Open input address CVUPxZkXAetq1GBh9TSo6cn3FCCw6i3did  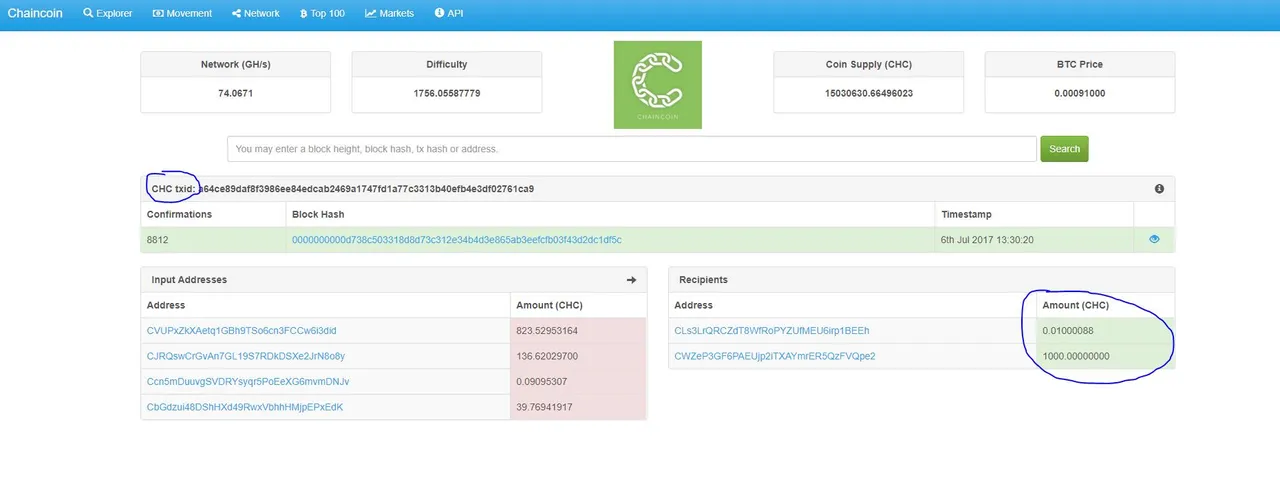tap(242, 330)
